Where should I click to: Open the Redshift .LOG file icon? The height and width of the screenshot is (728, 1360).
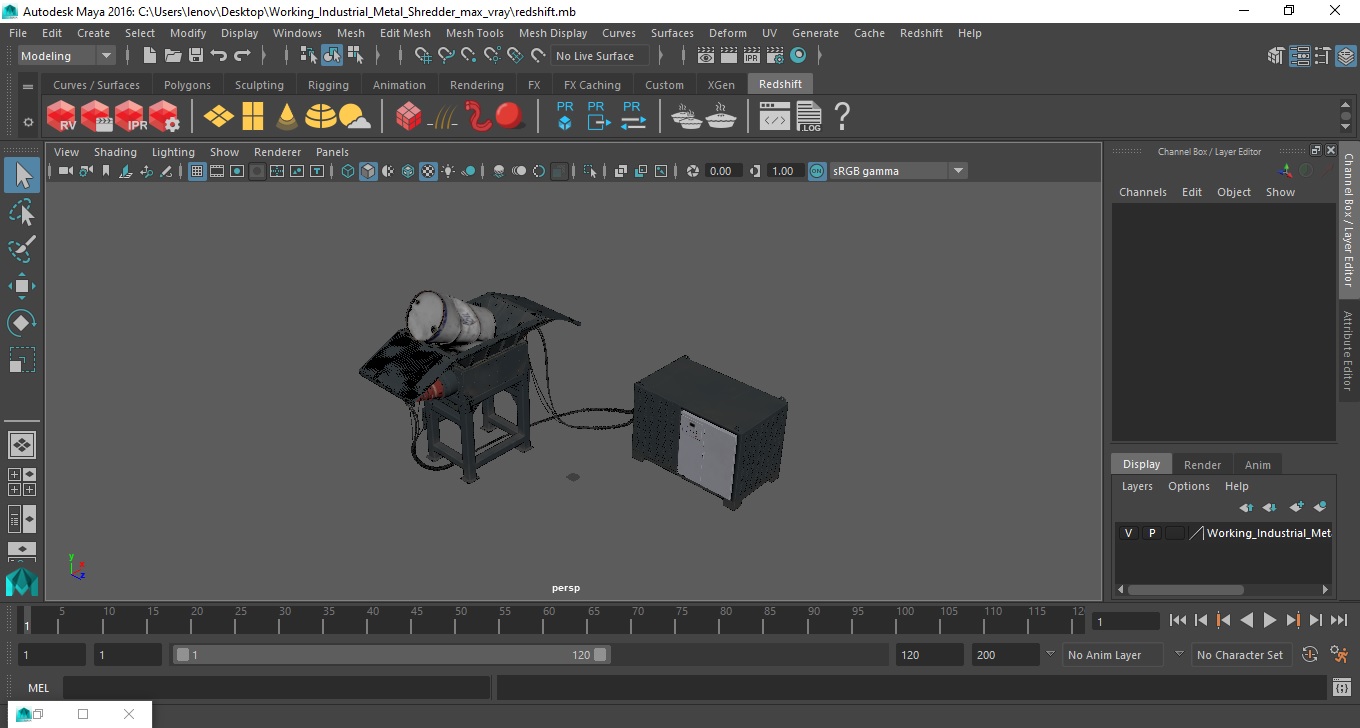(x=809, y=117)
